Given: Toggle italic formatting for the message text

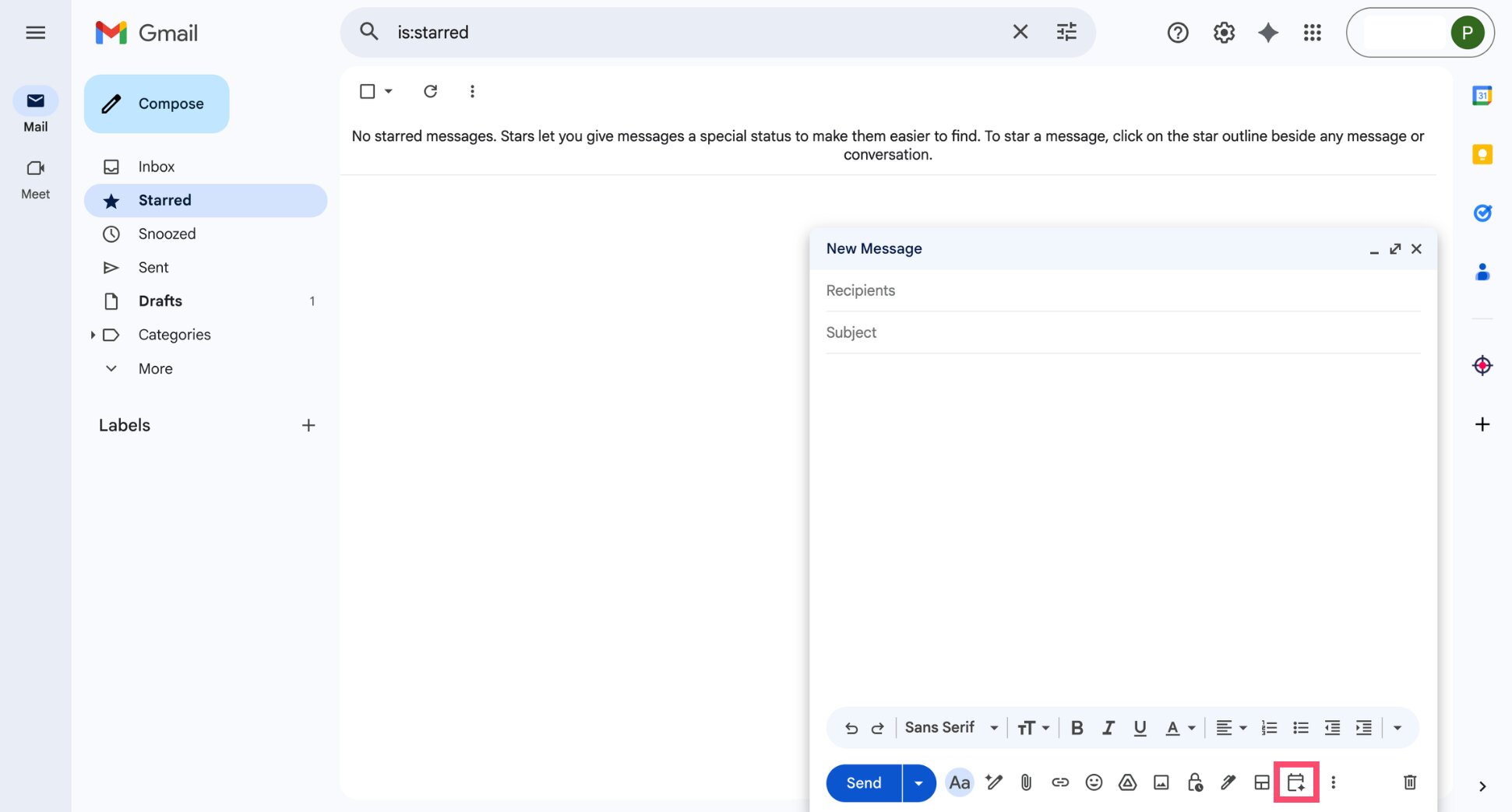Looking at the screenshot, I should click(x=1108, y=727).
